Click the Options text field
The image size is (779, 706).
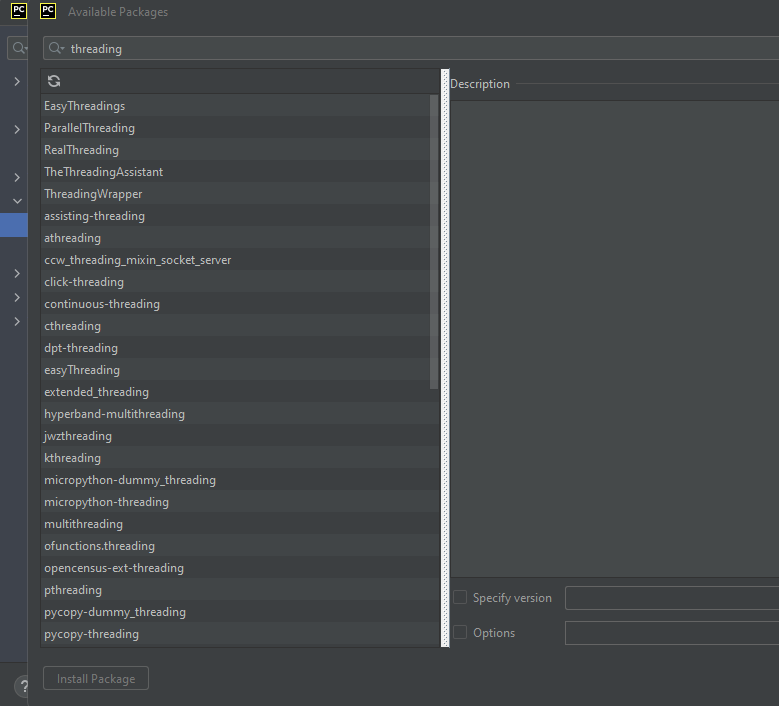pyautogui.click(x=672, y=632)
